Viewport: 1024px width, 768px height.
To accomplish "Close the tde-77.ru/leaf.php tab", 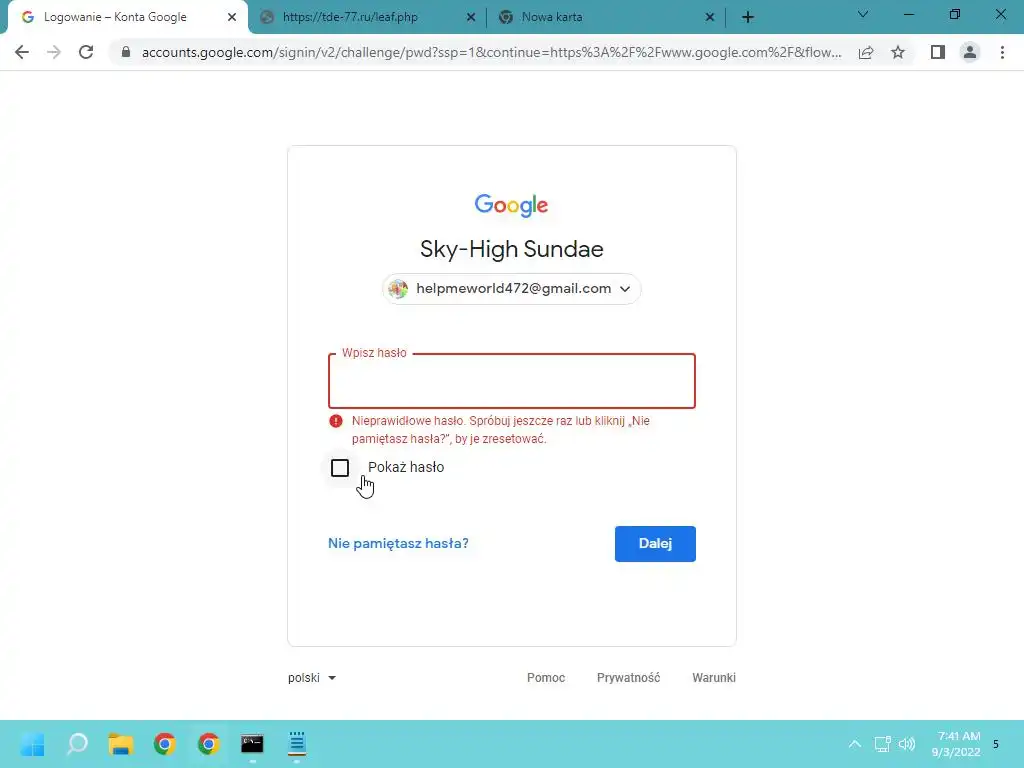I will click(x=471, y=18).
